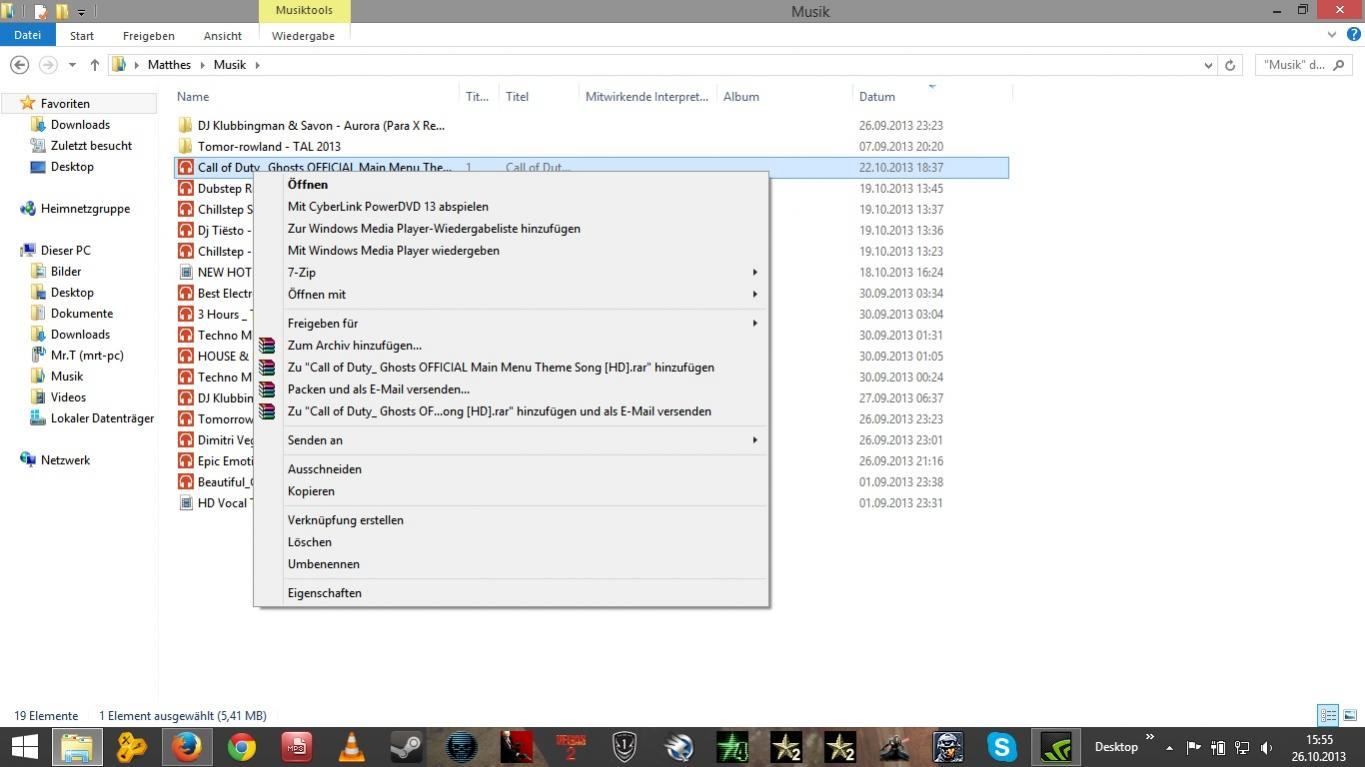The image size is (1365, 767).
Task: Open Zuletzt besucht in Favoriten
Action: coord(91,145)
